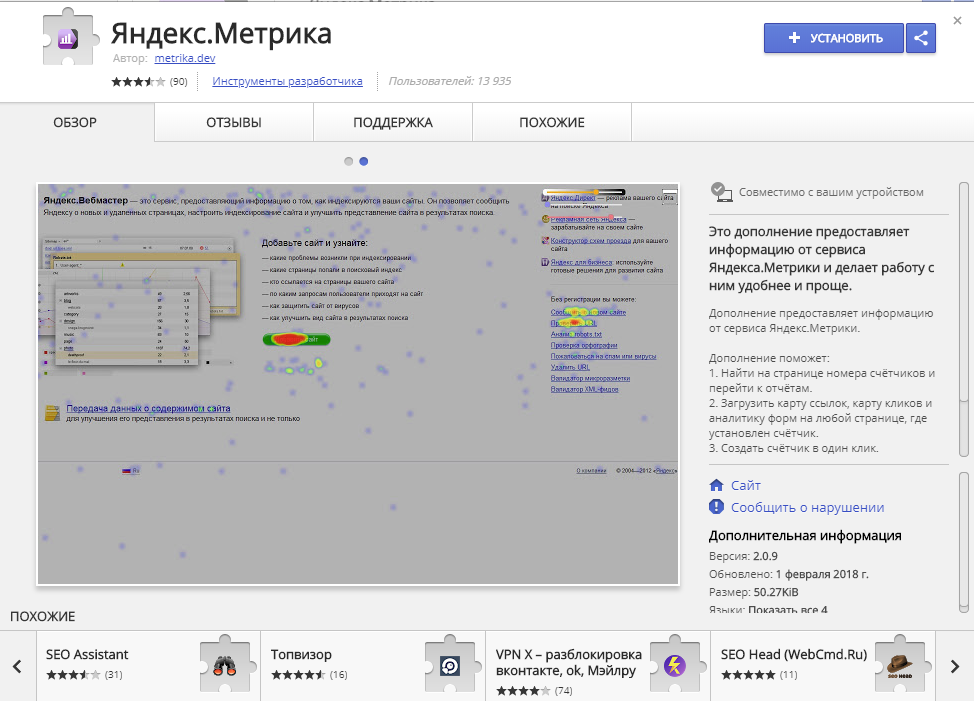Click the exclamation report abuse icon
This screenshot has width=974, height=701.
pyautogui.click(x=716, y=507)
